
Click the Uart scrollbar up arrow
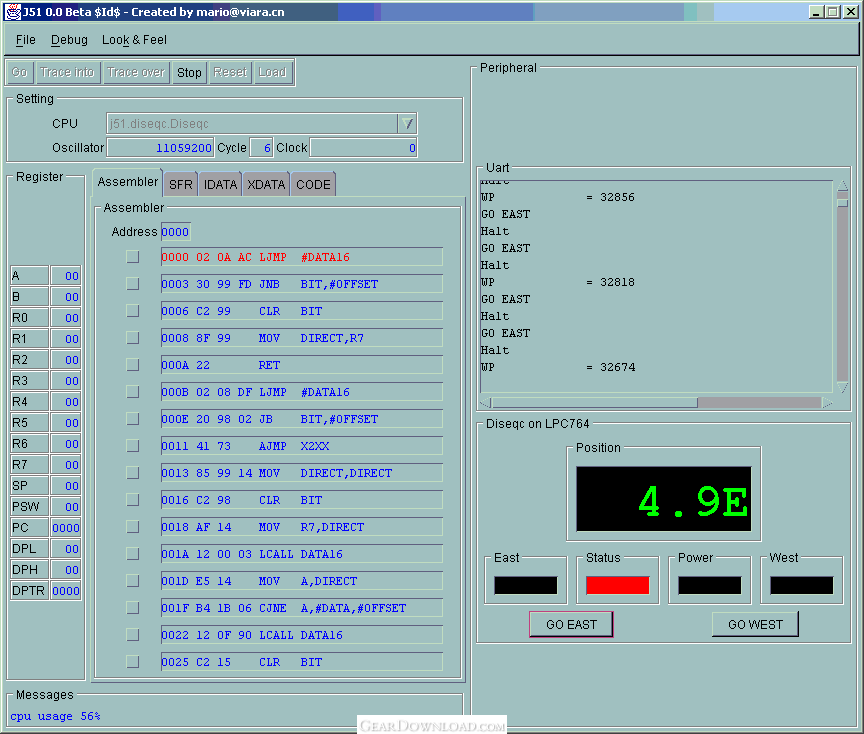click(842, 185)
